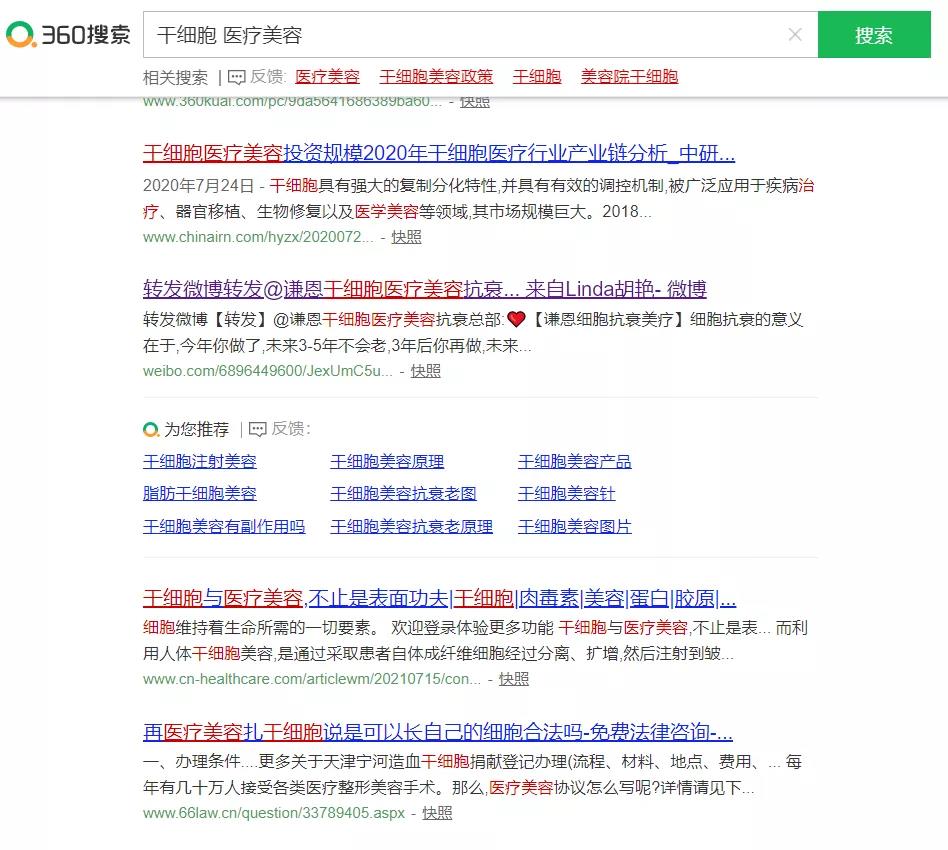The image size is (948, 850).
Task: Click the 2020年7月24日 date in chinairn snippet
Action: pos(198,186)
